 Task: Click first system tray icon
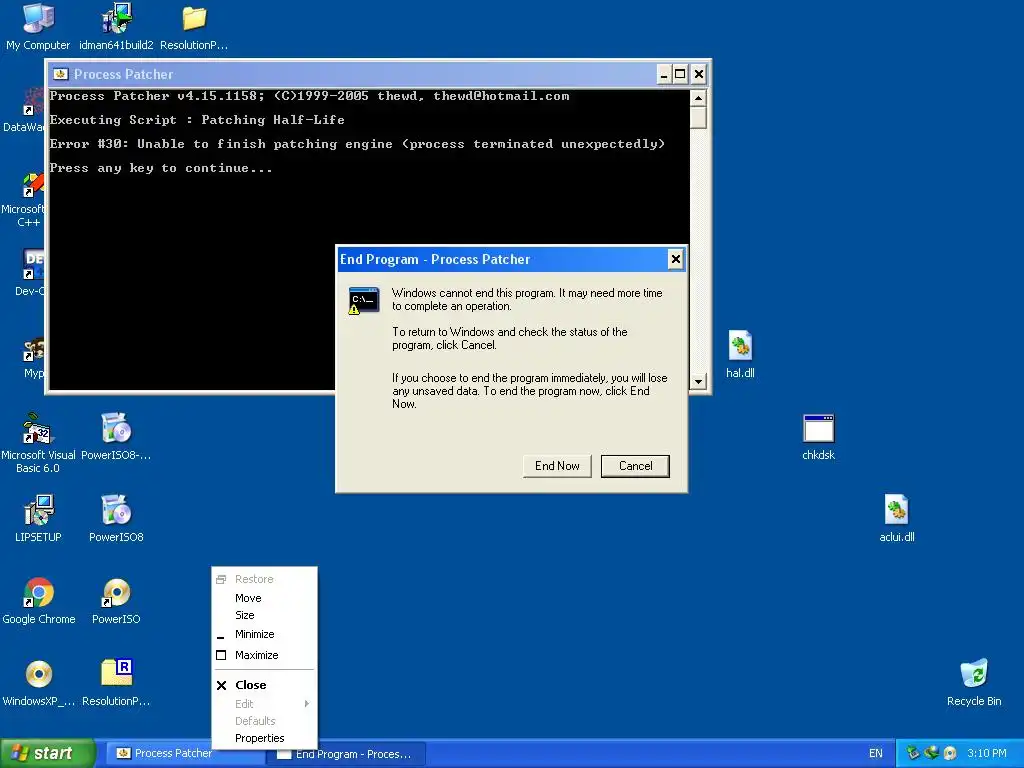point(912,753)
